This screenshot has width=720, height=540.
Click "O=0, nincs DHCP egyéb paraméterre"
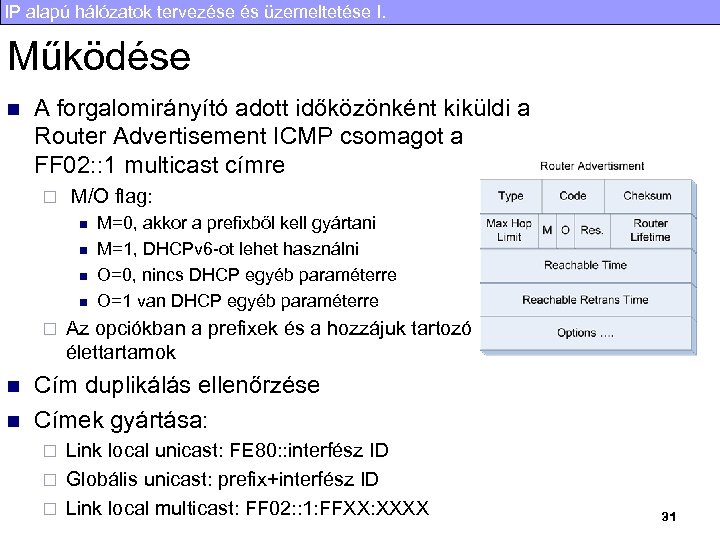(247, 275)
